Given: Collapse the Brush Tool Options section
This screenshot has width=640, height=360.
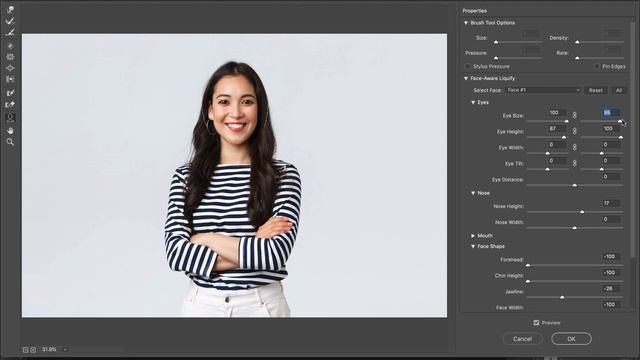Looking at the screenshot, I should 466,23.
